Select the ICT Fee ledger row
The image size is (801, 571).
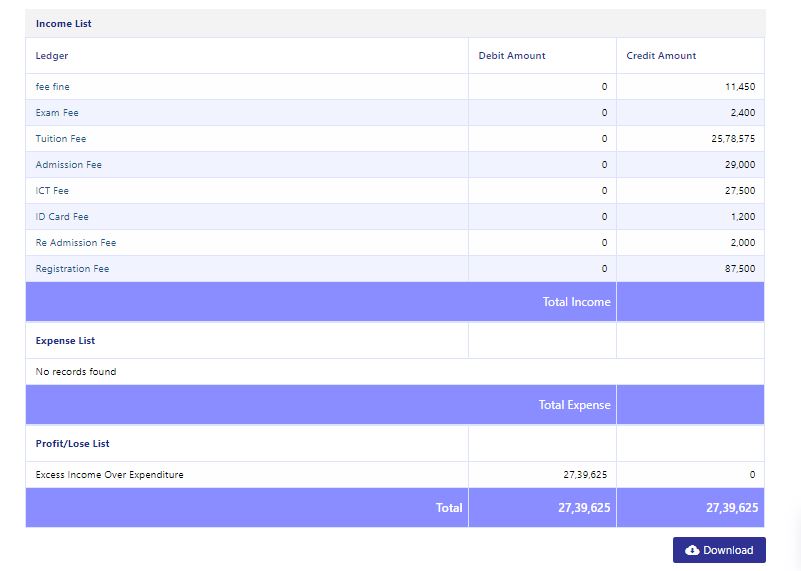(395, 191)
